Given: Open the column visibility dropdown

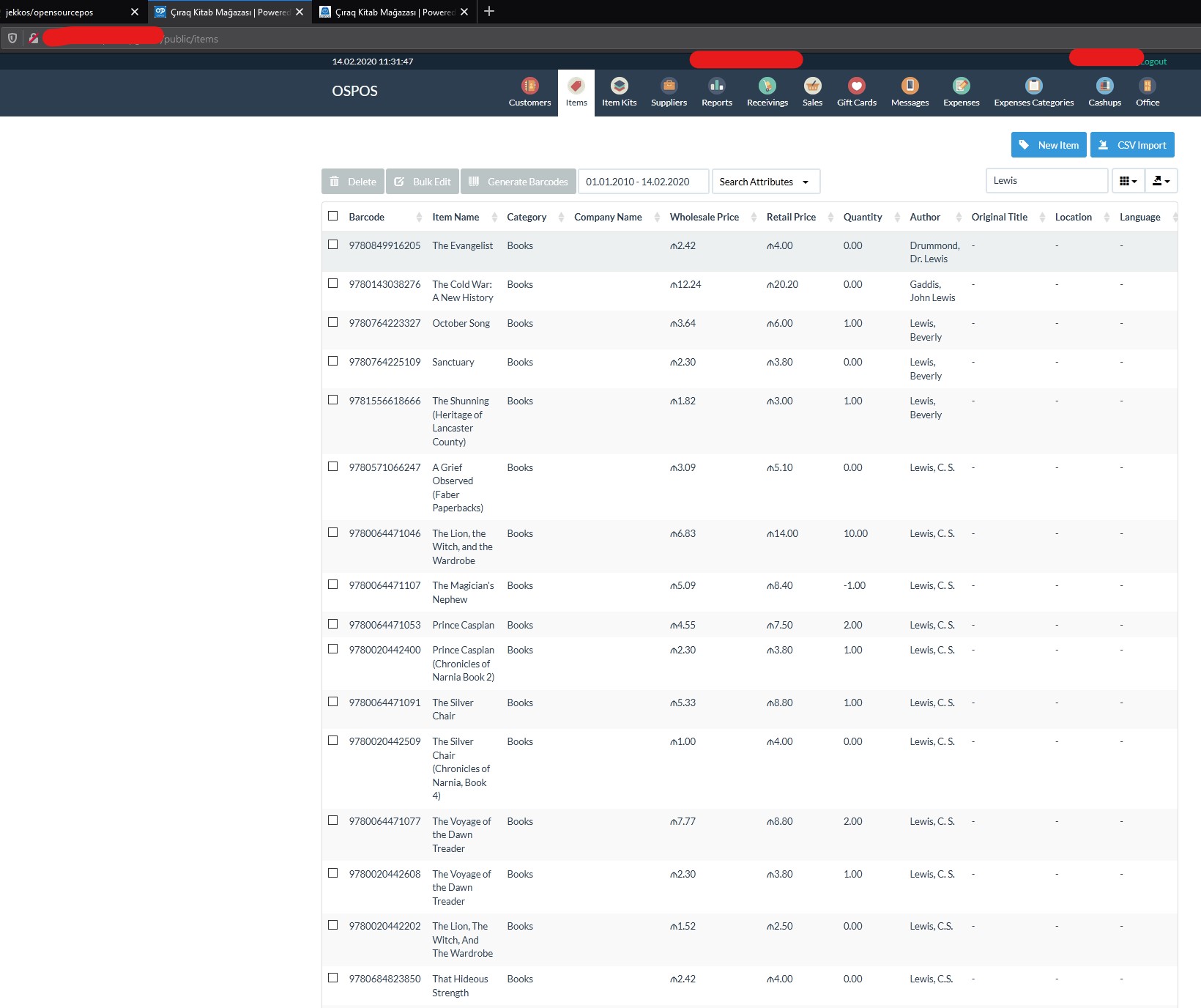Looking at the screenshot, I should click(x=1129, y=181).
